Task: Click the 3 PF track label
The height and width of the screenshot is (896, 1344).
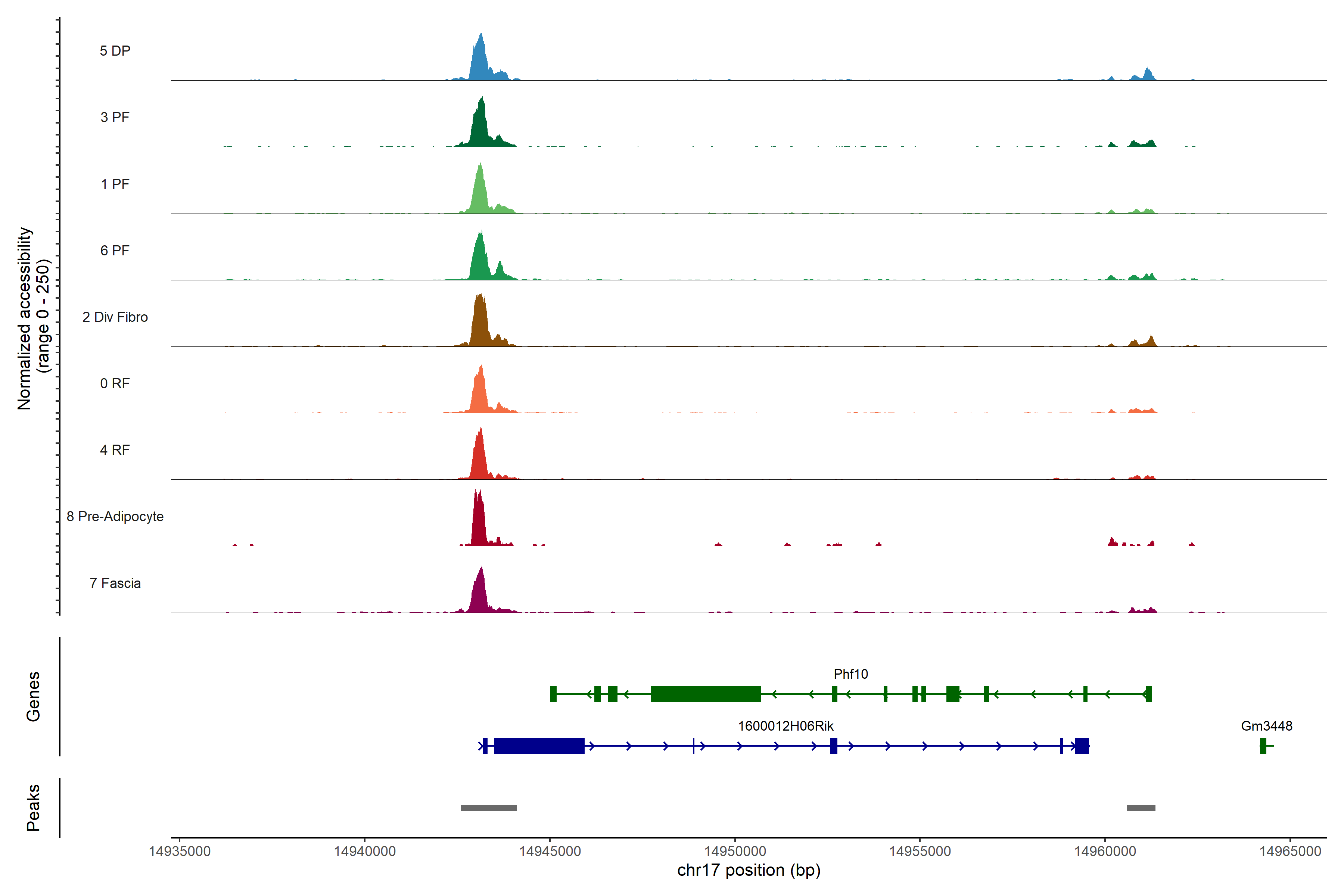Action: pos(115,117)
